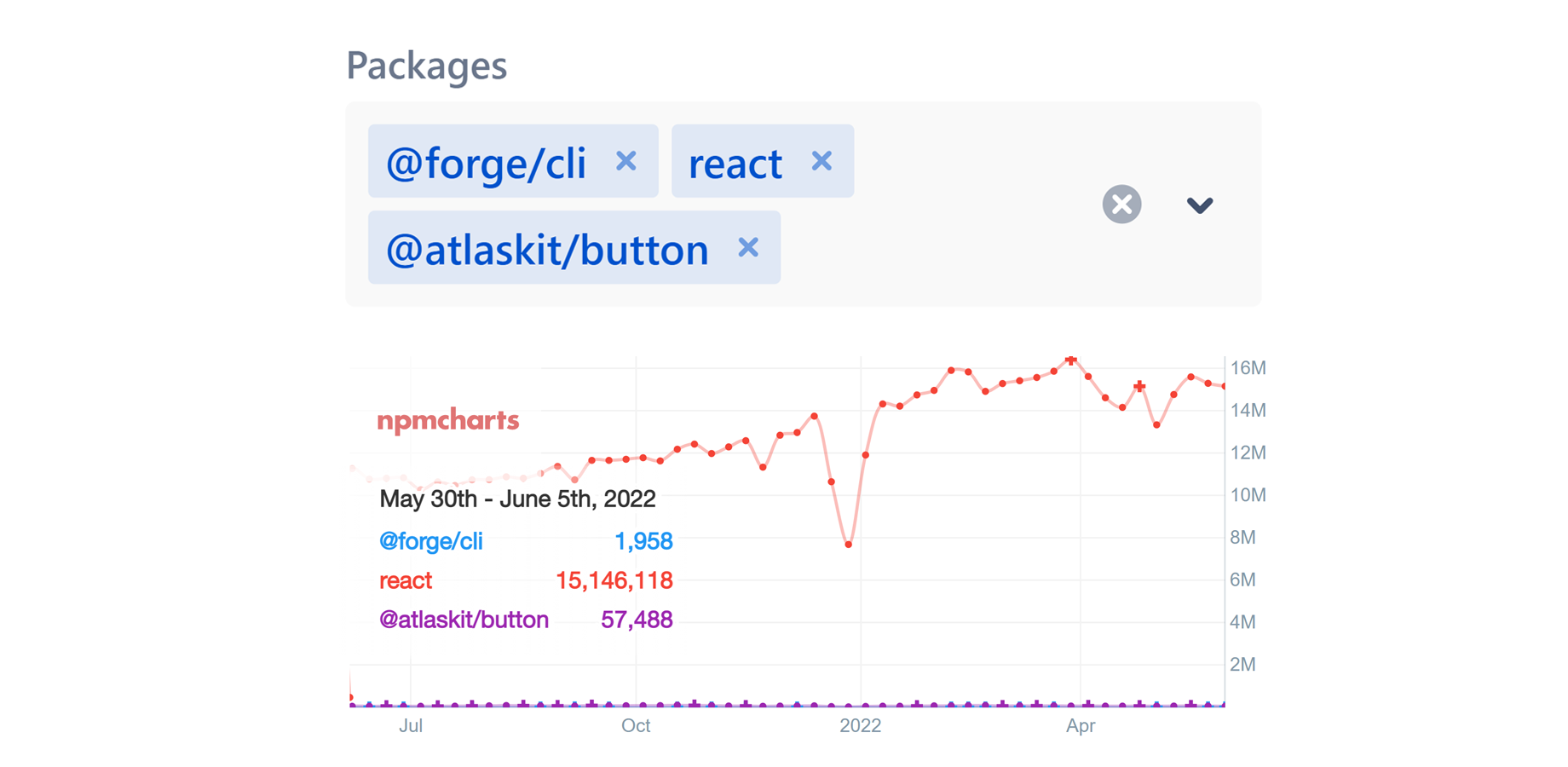Click the 16M y-axis label
Image resolution: width=1568 pixels, height=767 pixels.
(1248, 367)
